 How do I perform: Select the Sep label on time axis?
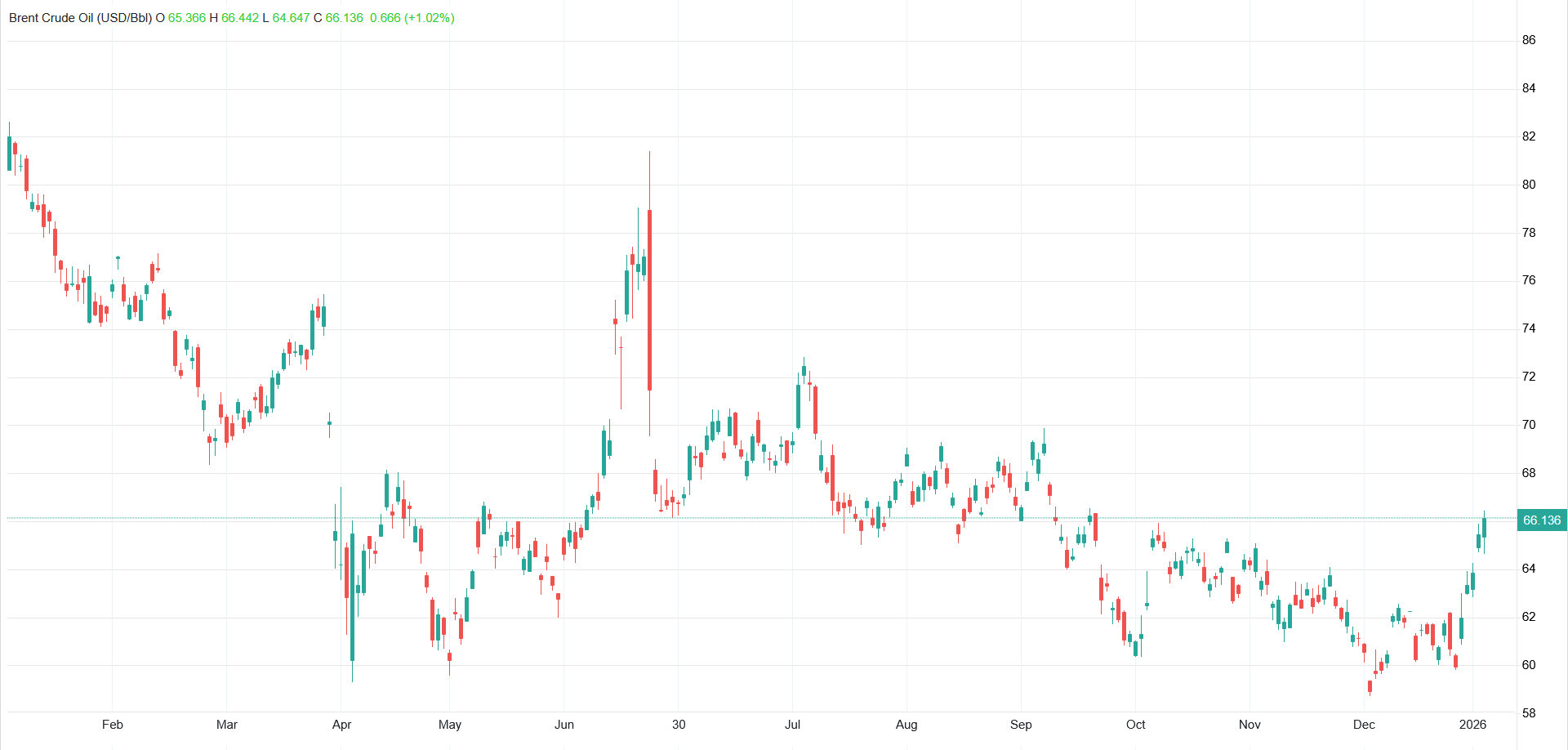pos(1021,725)
